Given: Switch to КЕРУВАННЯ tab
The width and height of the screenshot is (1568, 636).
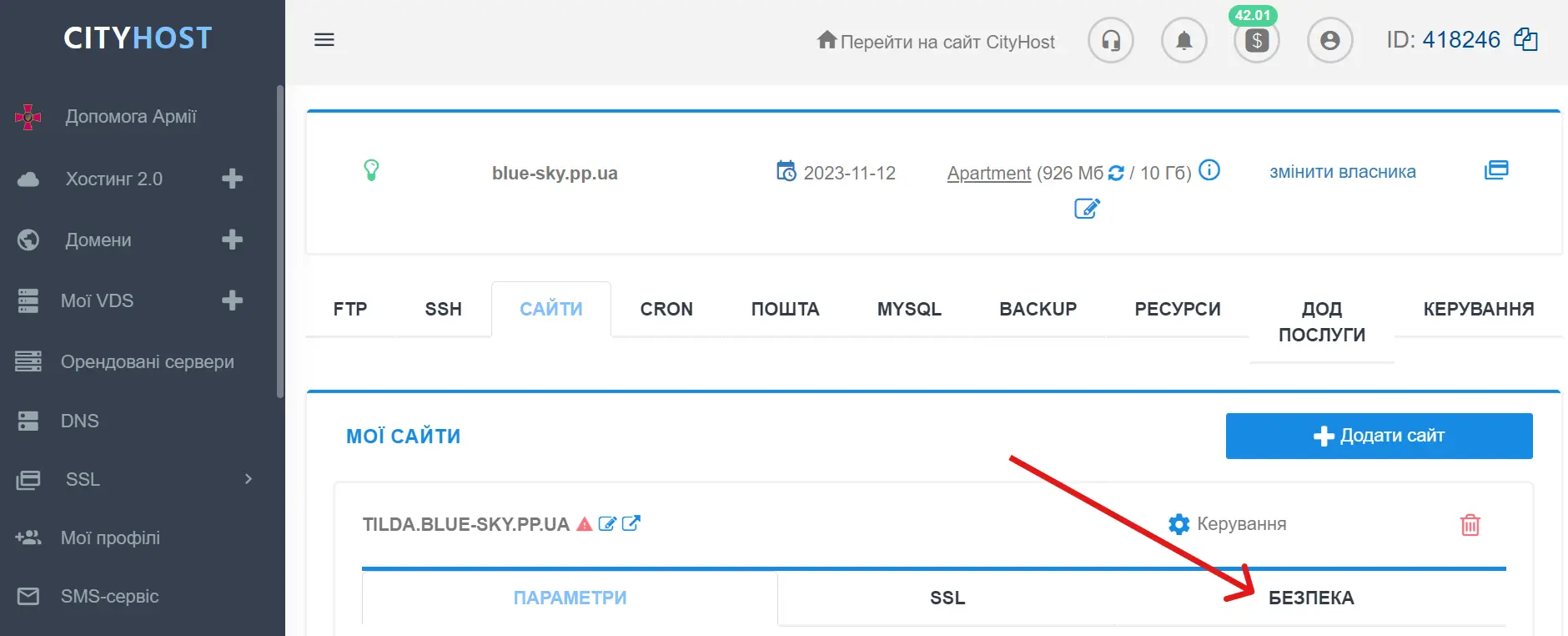Looking at the screenshot, I should 1478,309.
